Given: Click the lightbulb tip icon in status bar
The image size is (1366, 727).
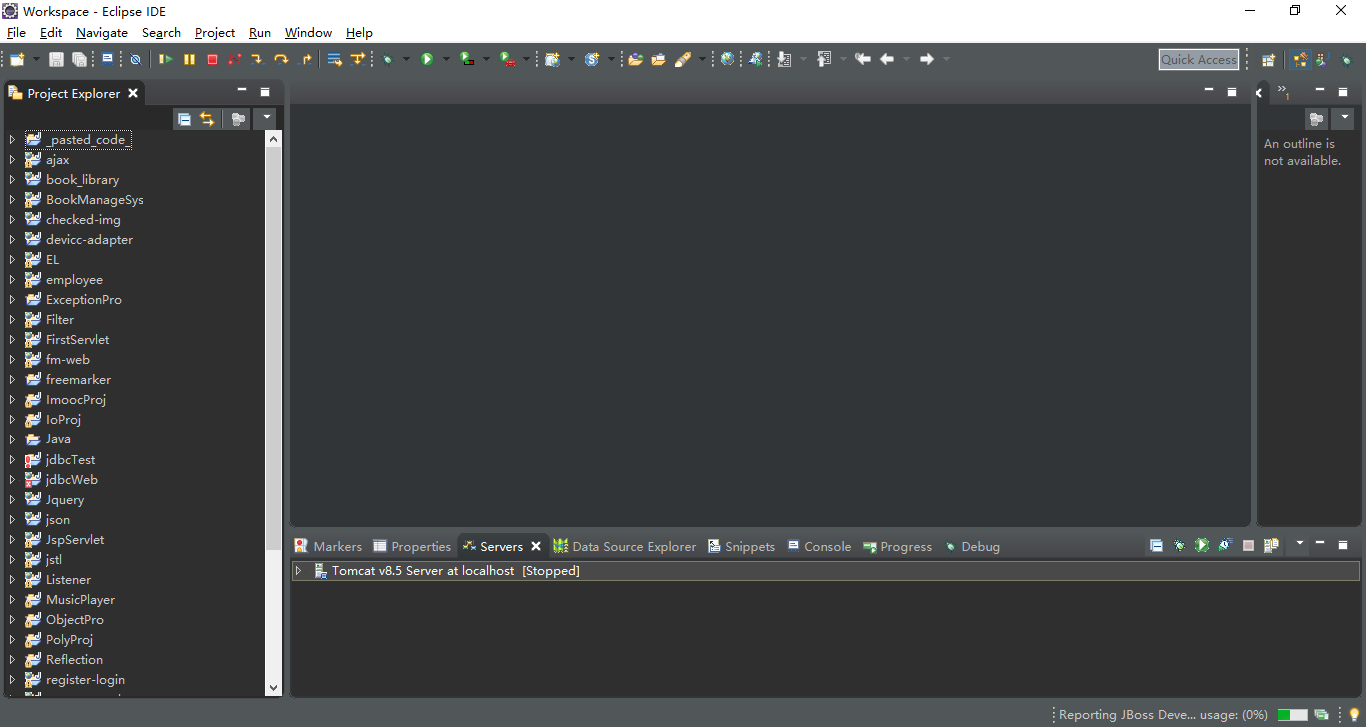Looking at the screenshot, I should click(1355, 715).
